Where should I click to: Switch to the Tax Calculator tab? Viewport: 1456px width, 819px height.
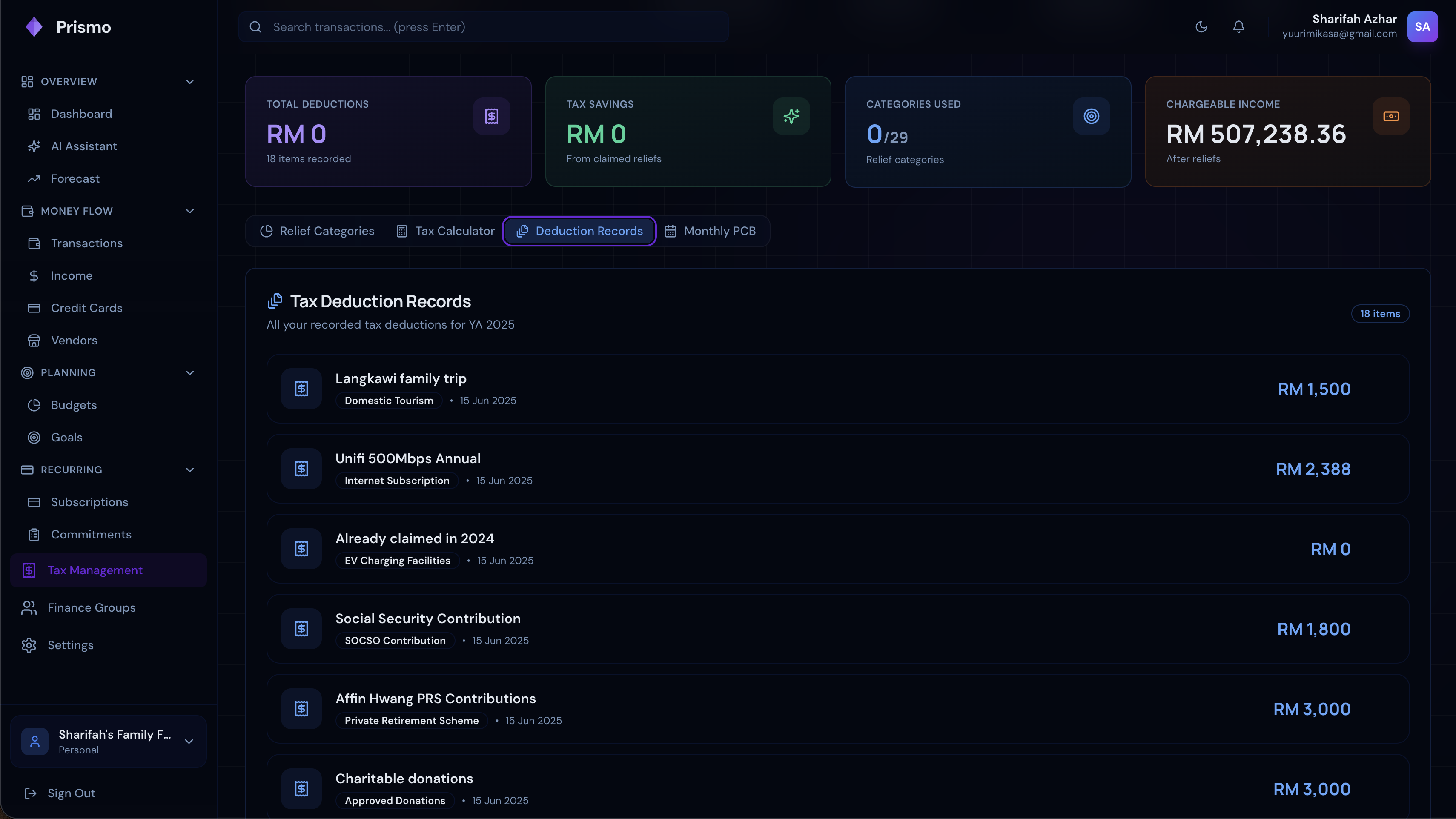point(445,231)
